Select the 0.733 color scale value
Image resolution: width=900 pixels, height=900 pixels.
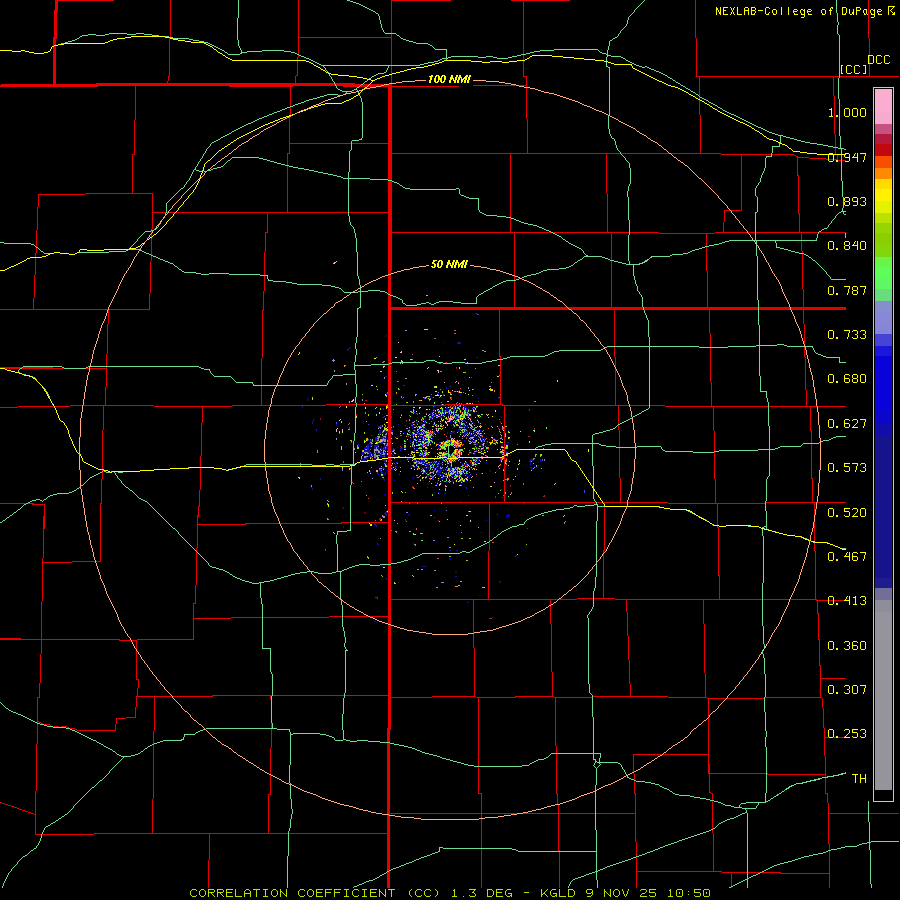tap(847, 335)
